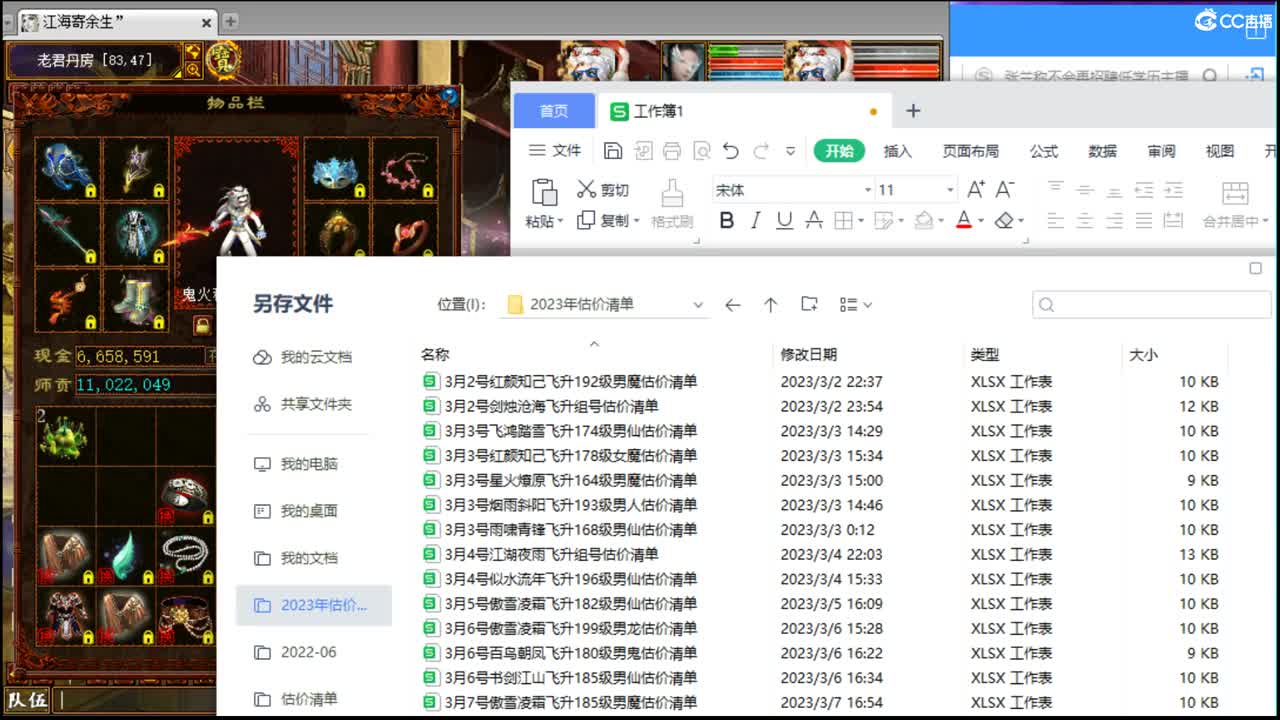Click the cell Borders icon
Image resolution: width=1280 pixels, height=720 pixels.
point(843,221)
